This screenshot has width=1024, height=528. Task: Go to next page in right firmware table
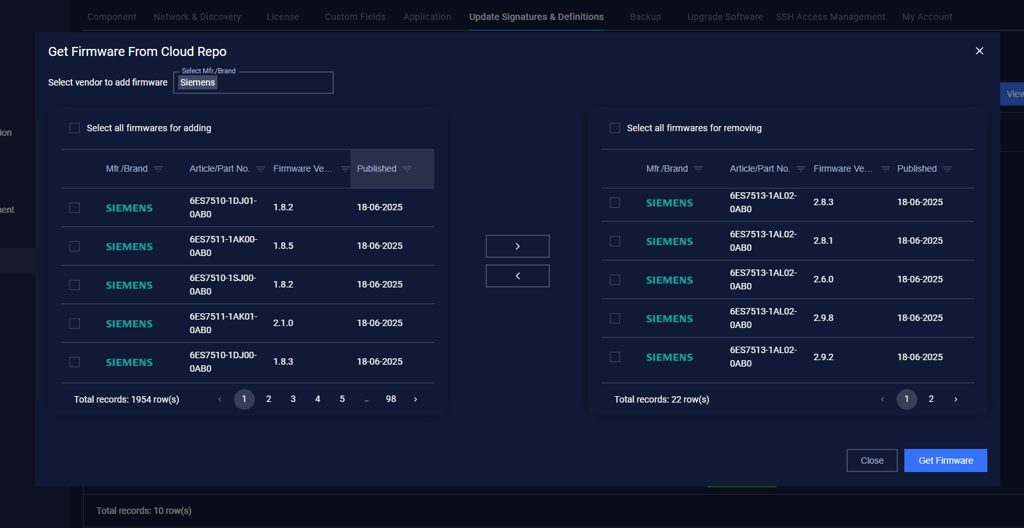956,399
